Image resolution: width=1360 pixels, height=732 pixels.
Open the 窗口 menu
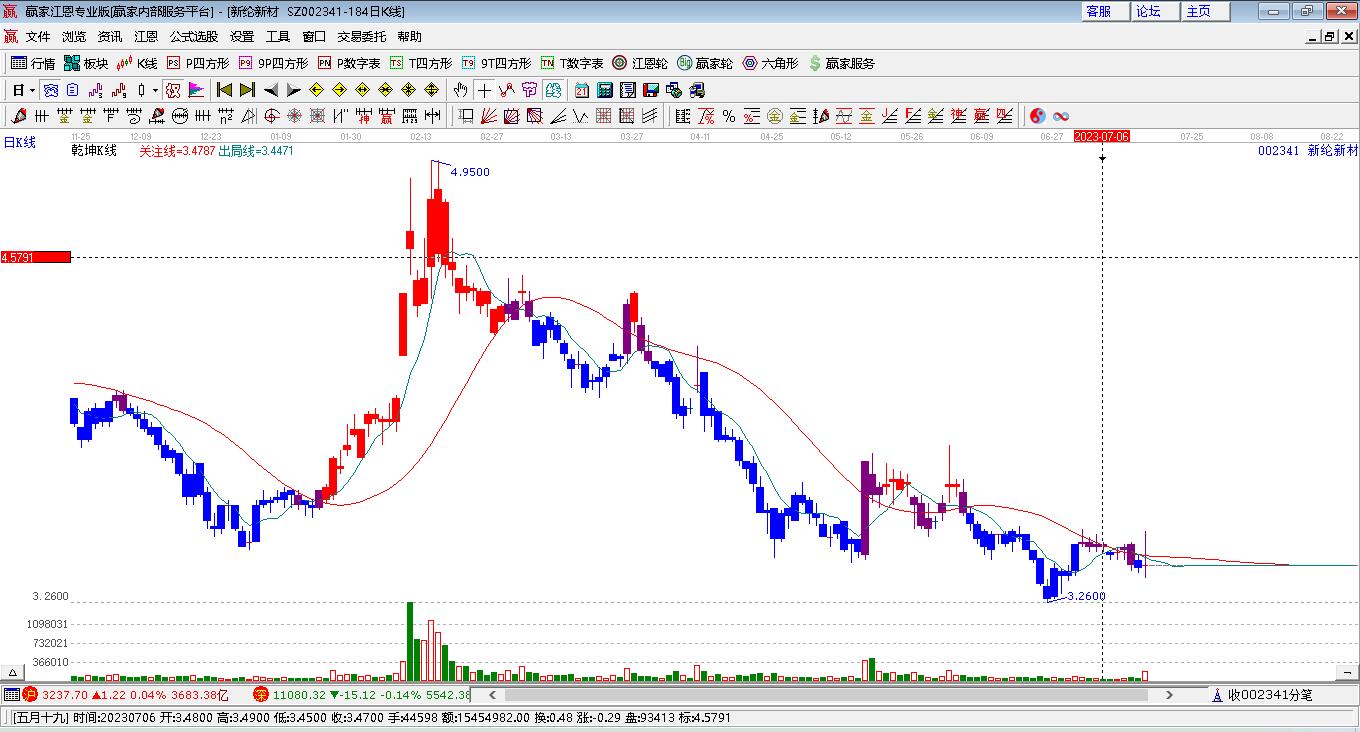(314, 37)
